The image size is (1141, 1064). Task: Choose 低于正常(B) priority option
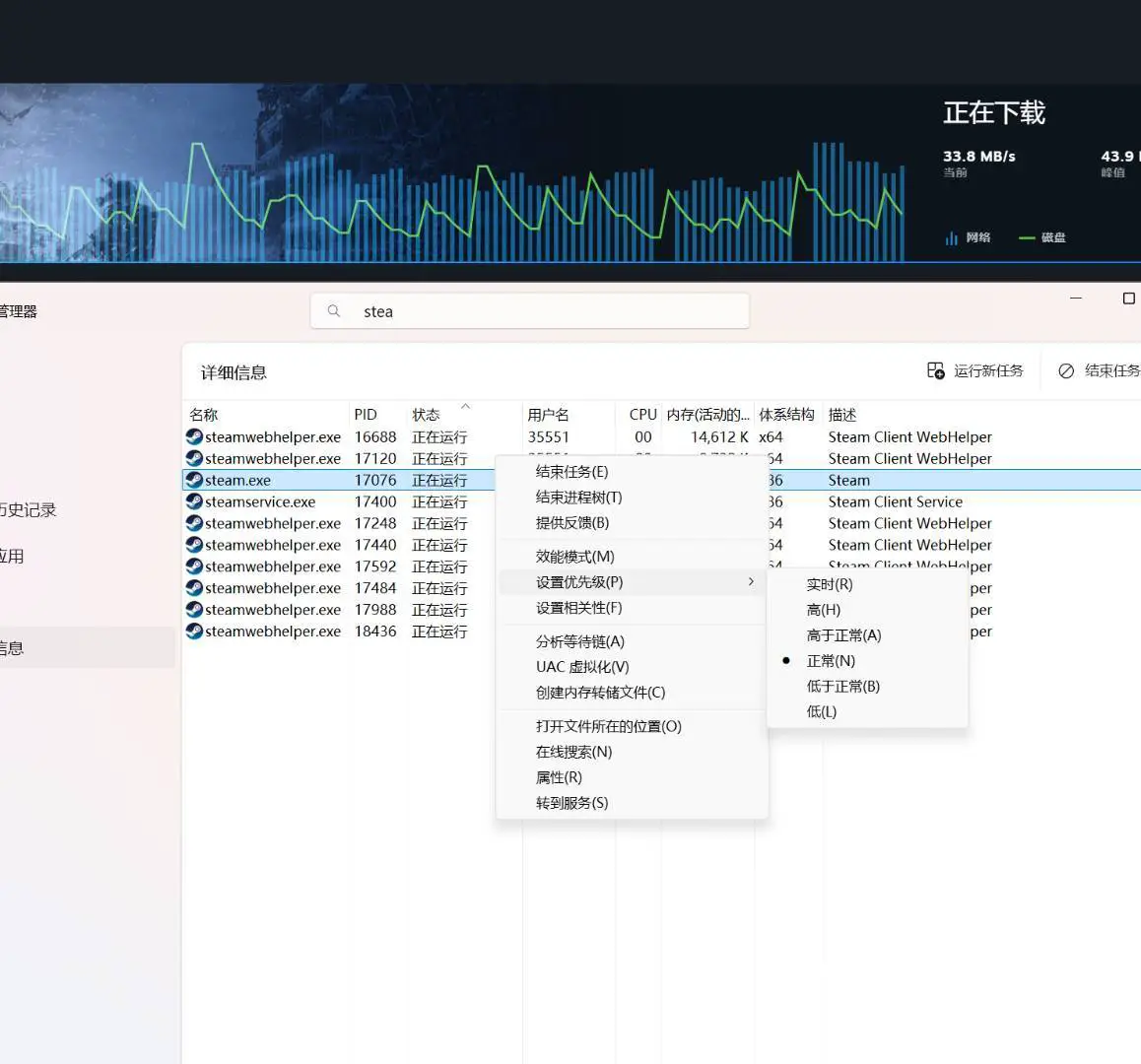842,687
